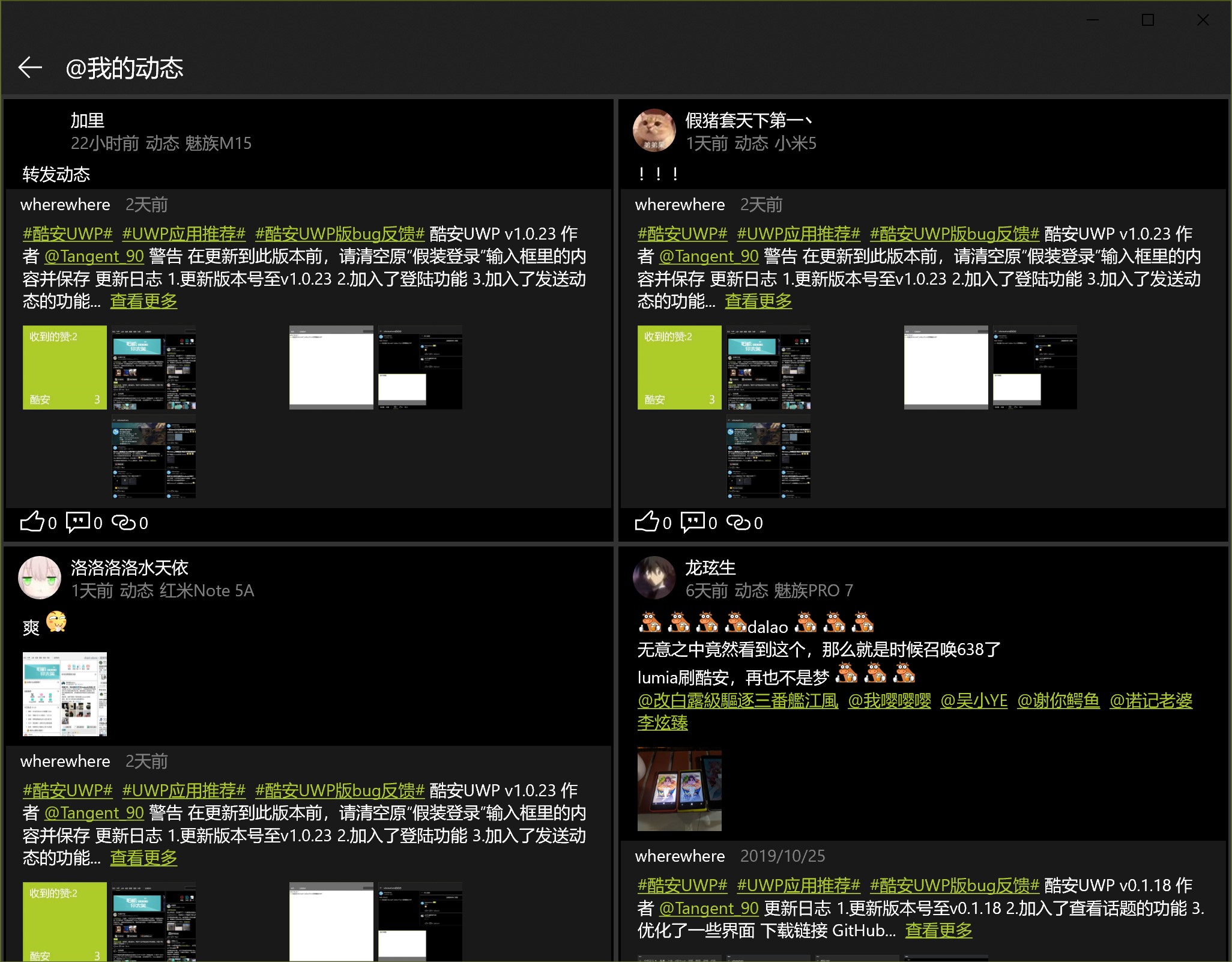
Task: Open comments on 加里's post
Action: [x=78, y=522]
